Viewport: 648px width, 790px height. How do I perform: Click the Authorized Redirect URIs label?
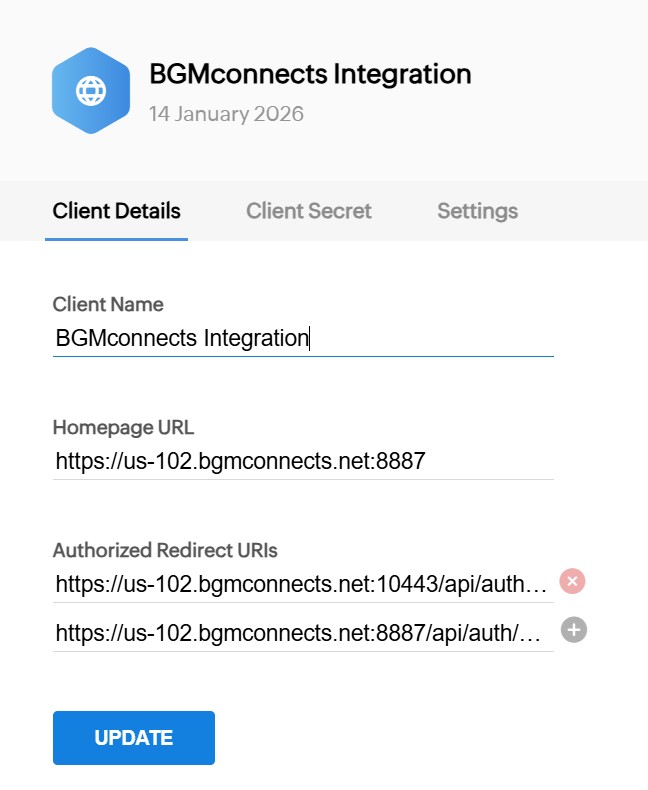(165, 550)
